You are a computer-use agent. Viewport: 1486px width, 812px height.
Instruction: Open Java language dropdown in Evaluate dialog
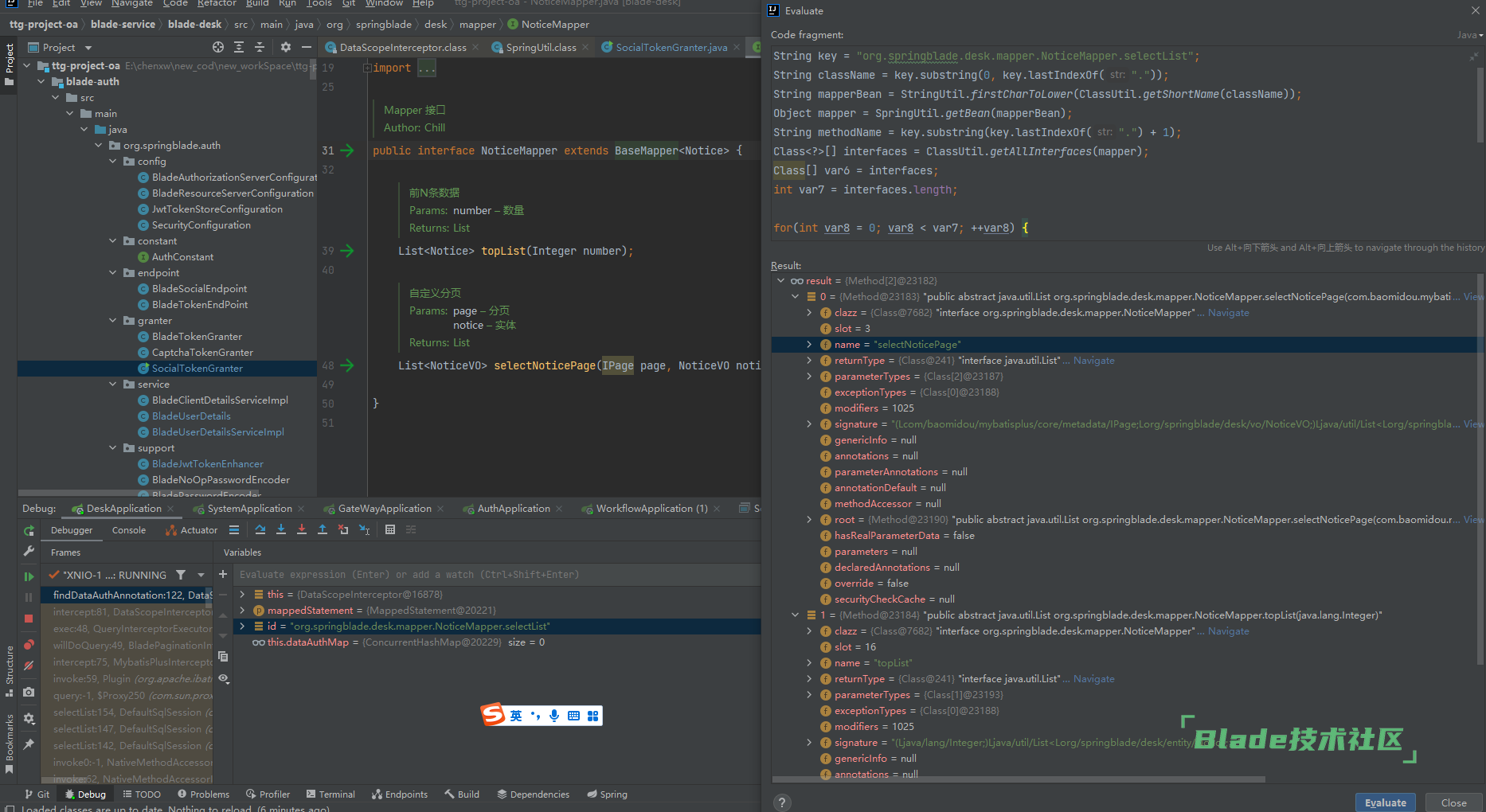coord(1470,35)
